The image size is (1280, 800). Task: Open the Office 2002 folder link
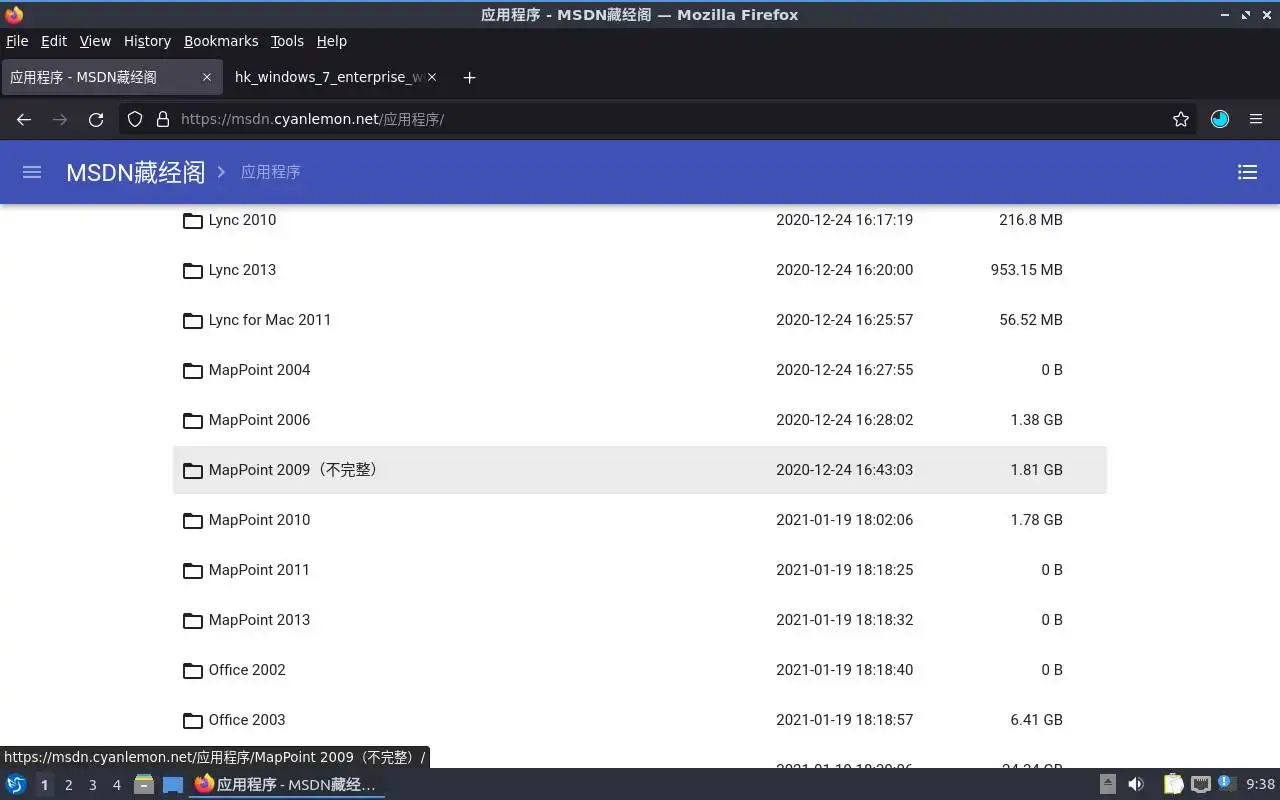click(x=247, y=670)
